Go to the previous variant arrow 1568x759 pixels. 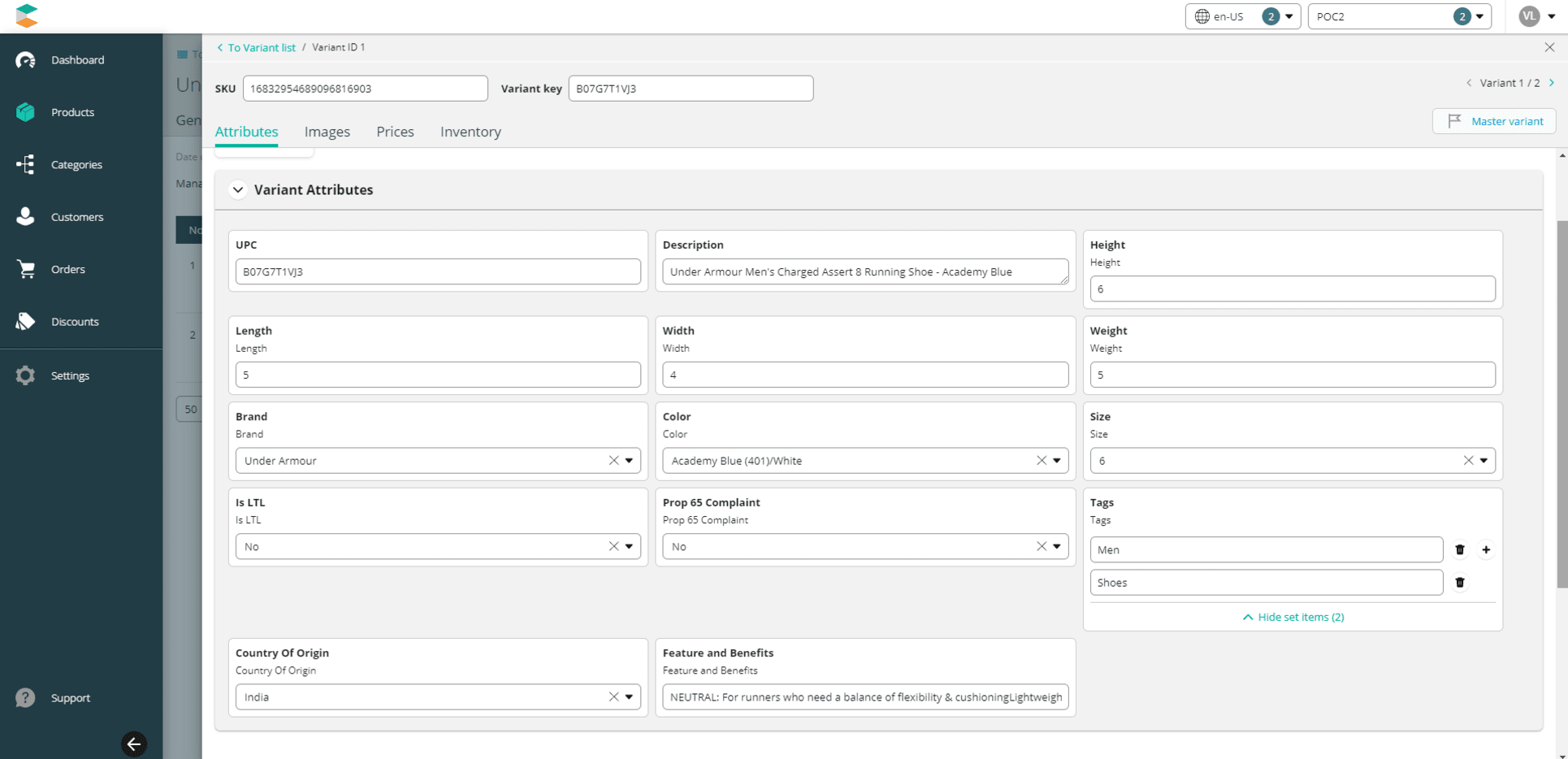[x=1469, y=83]
